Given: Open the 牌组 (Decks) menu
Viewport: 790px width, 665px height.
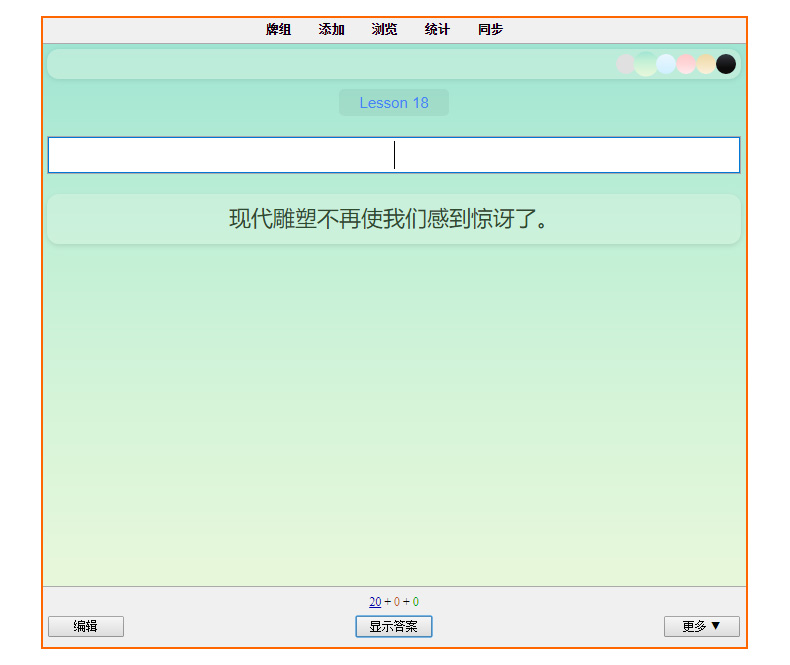Looking at the screenshot, I should 278,30.
